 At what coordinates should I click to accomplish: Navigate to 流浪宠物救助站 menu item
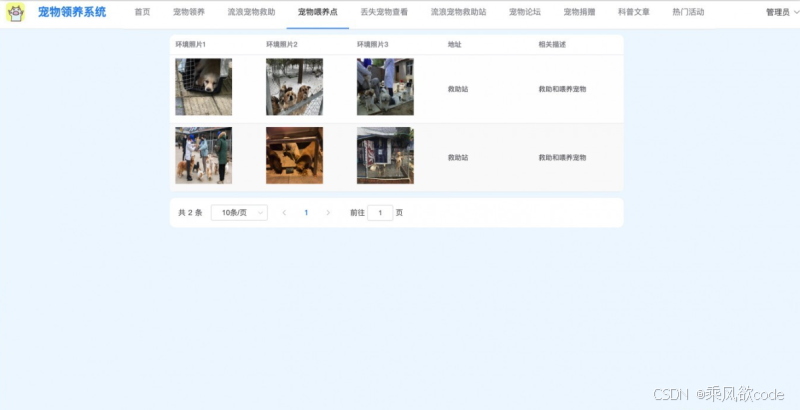[x=458, y=12]
